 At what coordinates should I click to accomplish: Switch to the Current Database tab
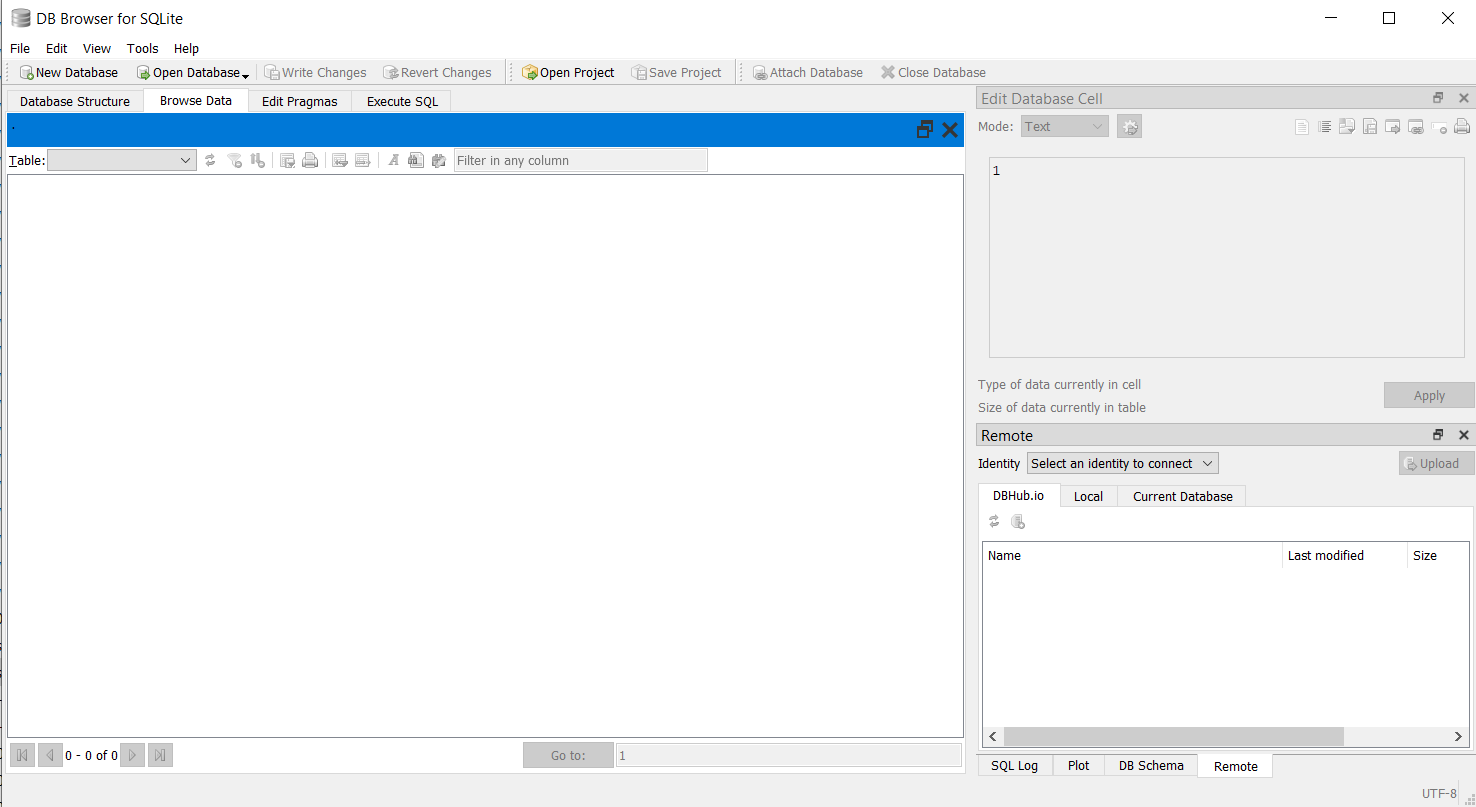(1182, 496)
